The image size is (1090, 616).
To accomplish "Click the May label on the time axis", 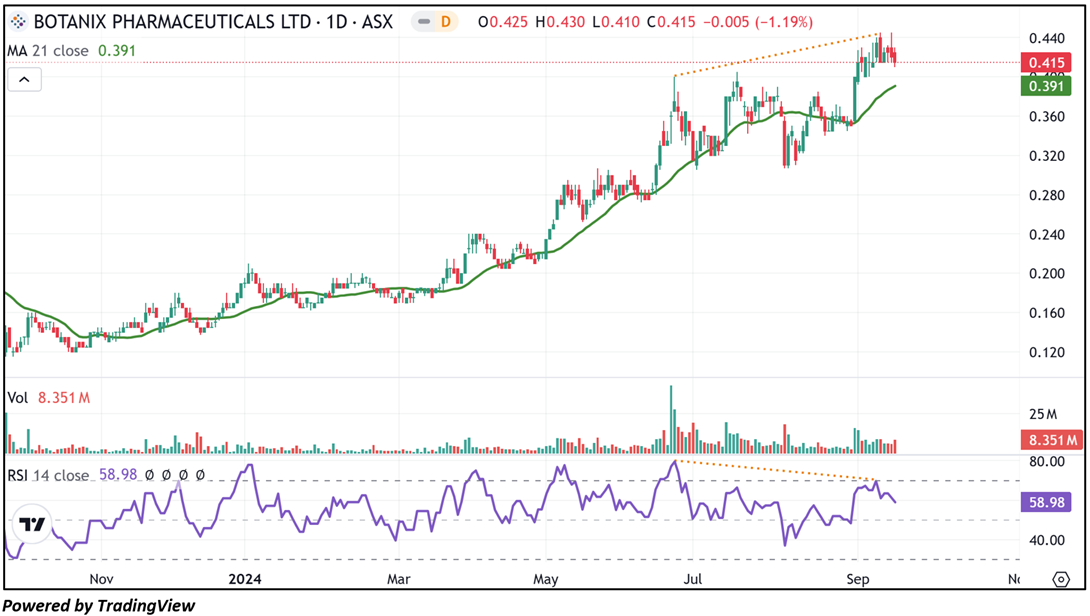I will tap(546, 579).
